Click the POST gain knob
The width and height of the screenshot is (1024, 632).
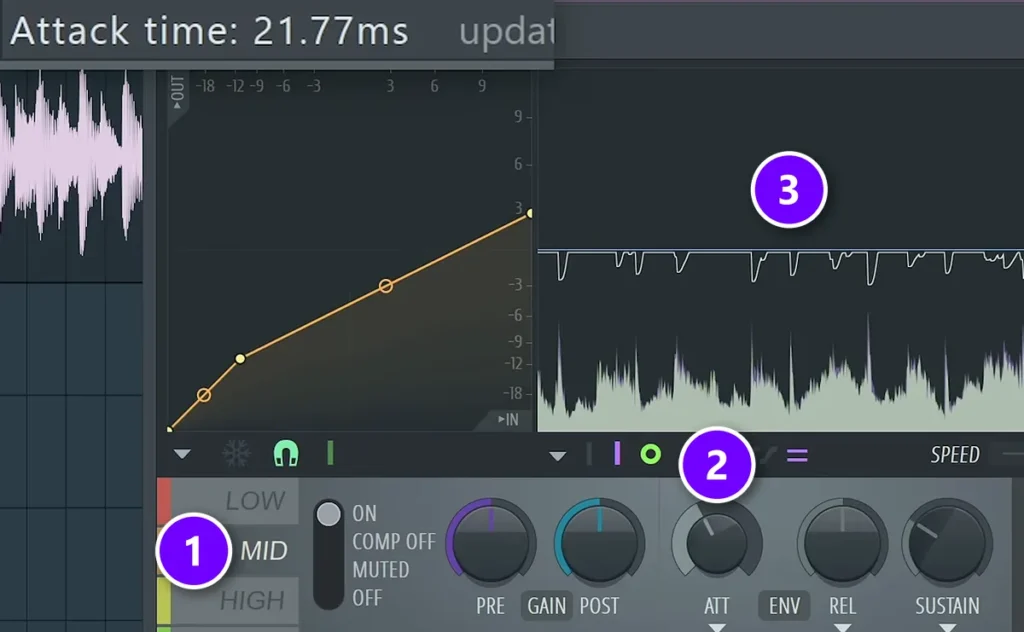(600, 542)
